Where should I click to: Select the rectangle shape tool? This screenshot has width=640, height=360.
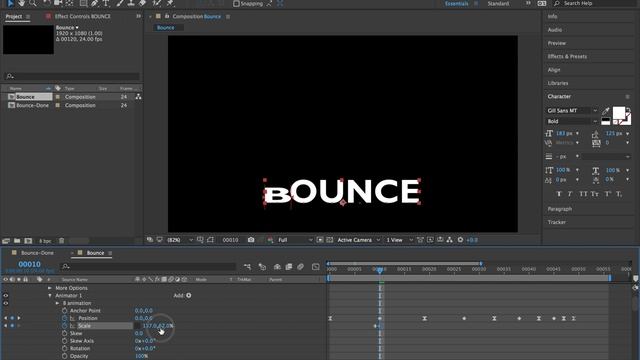pos(84,3)
